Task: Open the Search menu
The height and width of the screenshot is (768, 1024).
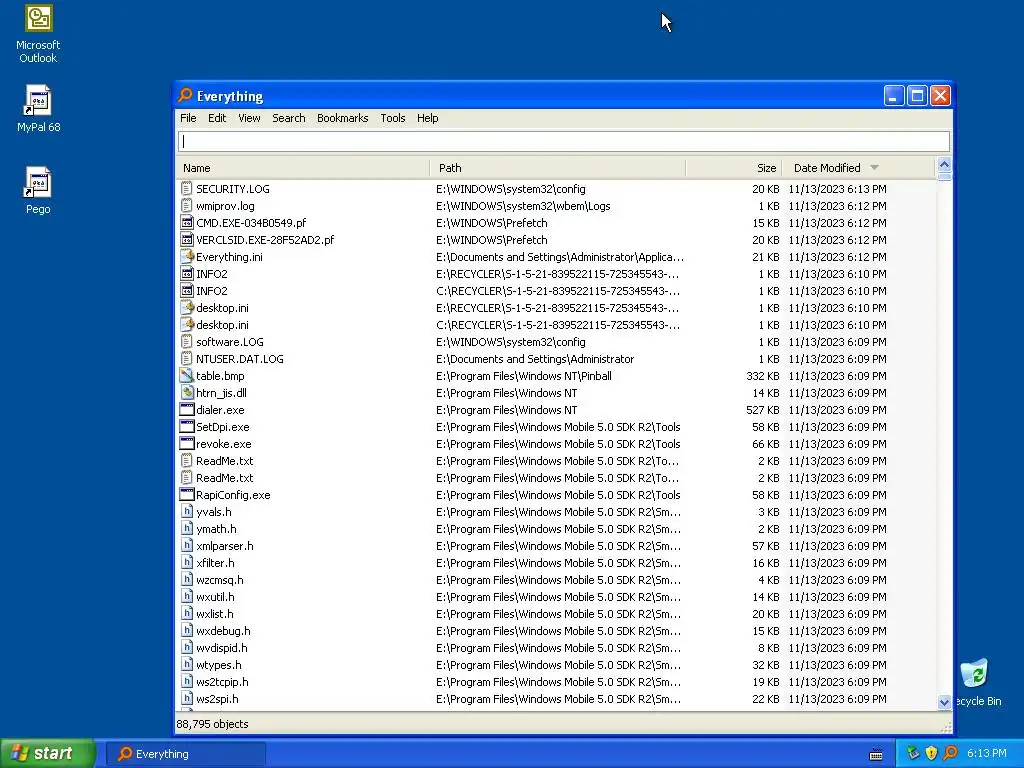Action: (x=289, y=118)
